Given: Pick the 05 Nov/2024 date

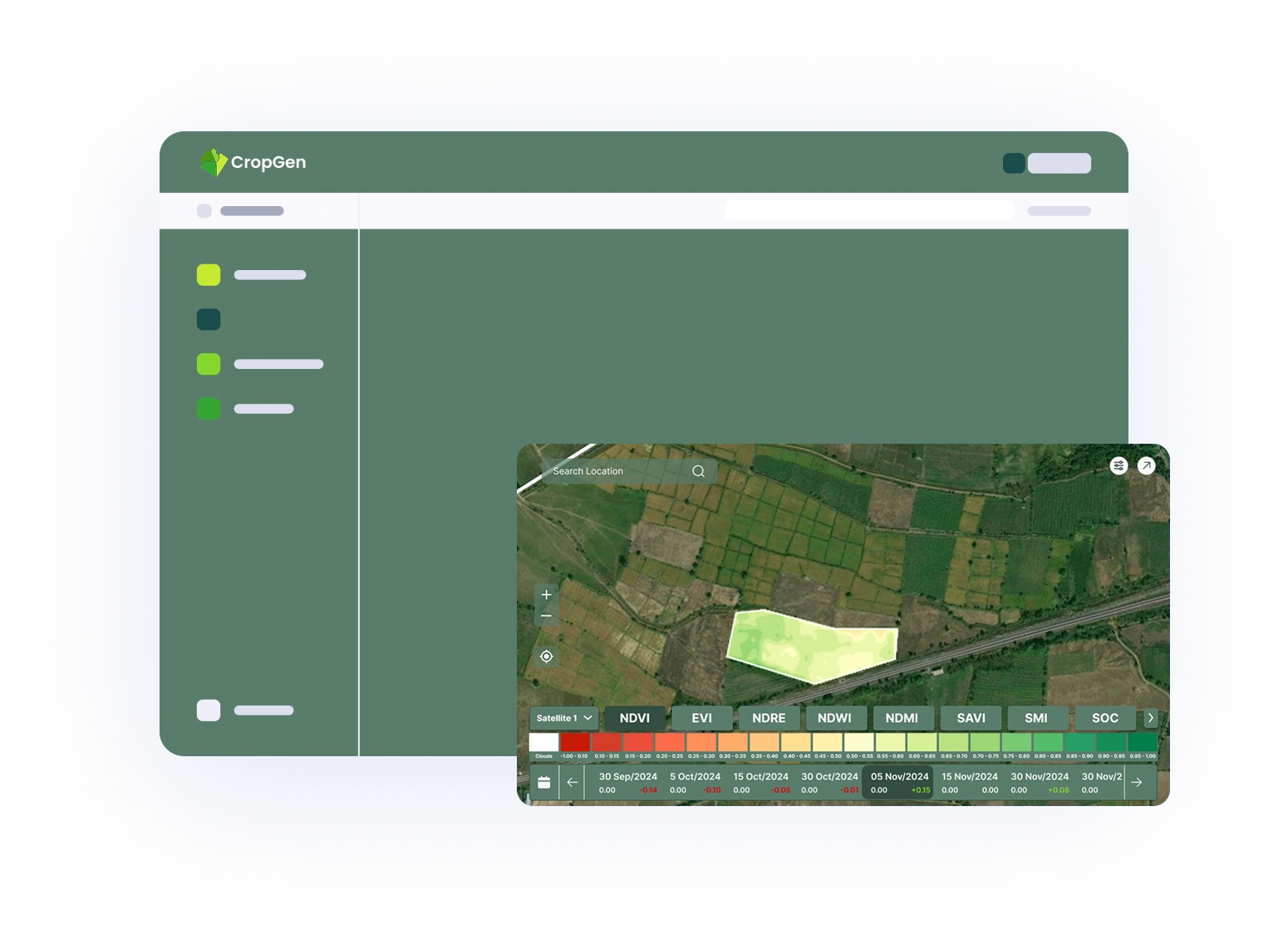Looking at the screenshot, I should click(x=899, y=783).
